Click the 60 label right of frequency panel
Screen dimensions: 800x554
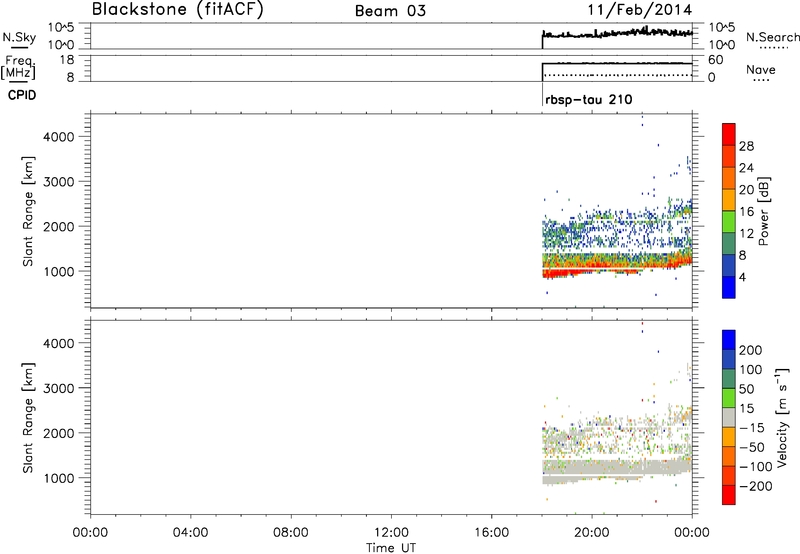(x=716, y=60)
